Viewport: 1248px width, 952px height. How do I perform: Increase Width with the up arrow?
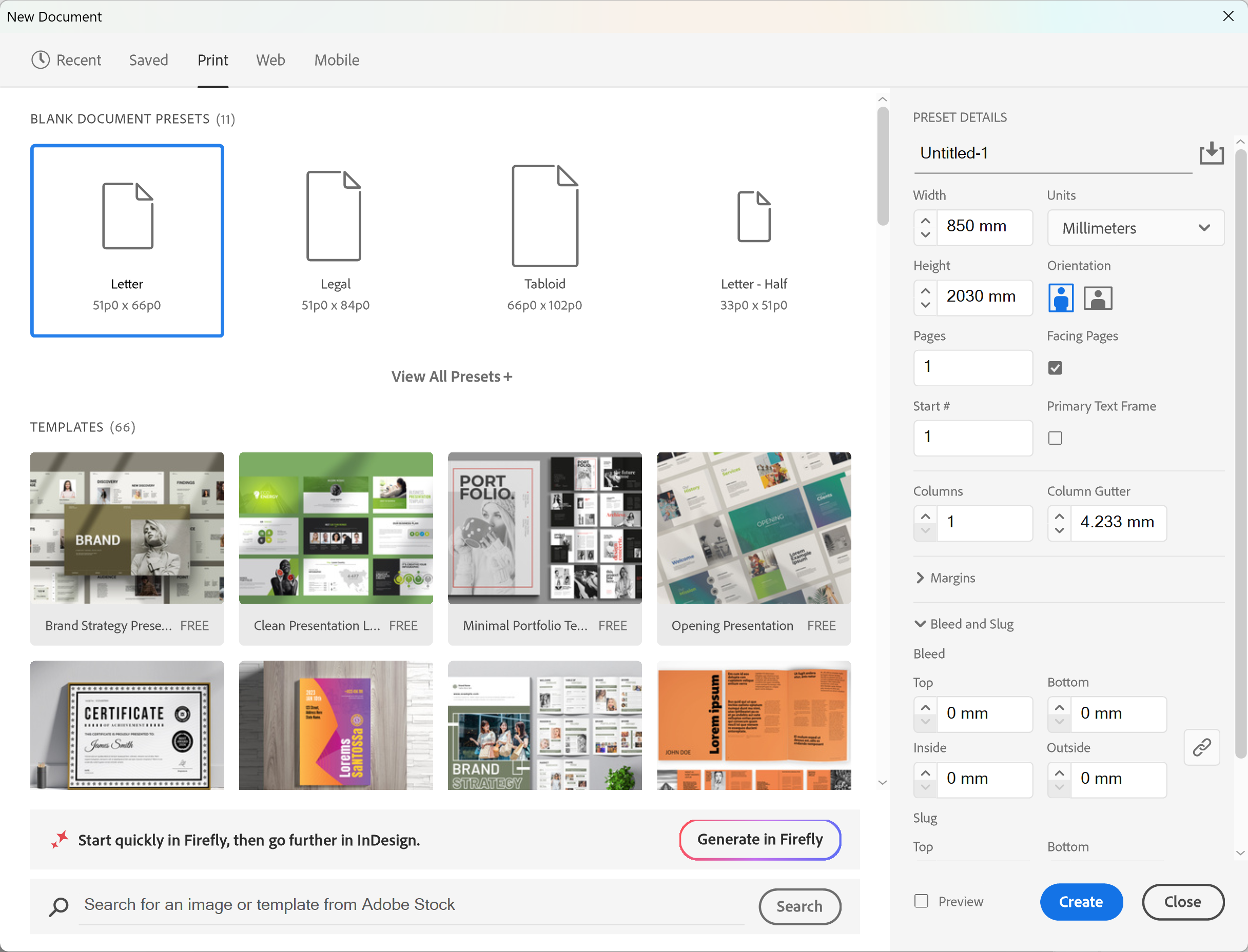click(925, 221)
